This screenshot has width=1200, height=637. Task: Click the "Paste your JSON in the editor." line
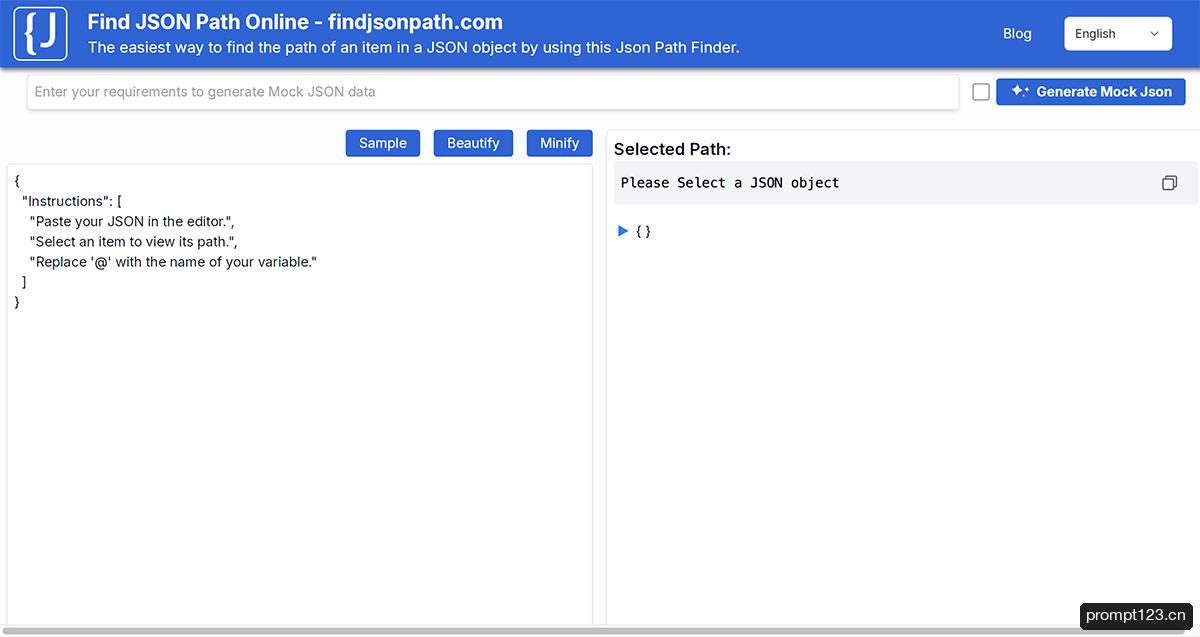[x=131, y=222]
